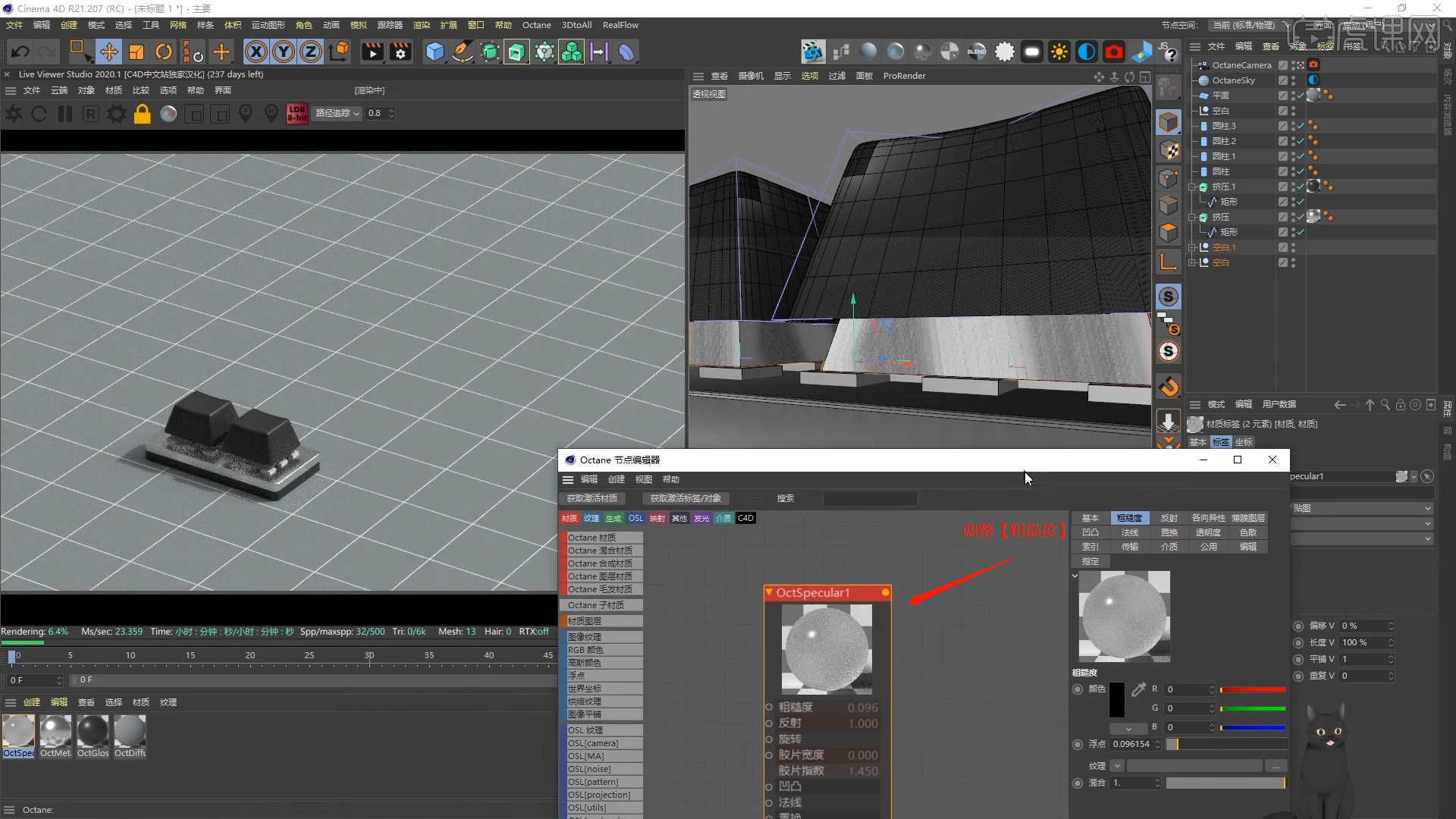Toggle 颜色 animation radio dot

1078,689
